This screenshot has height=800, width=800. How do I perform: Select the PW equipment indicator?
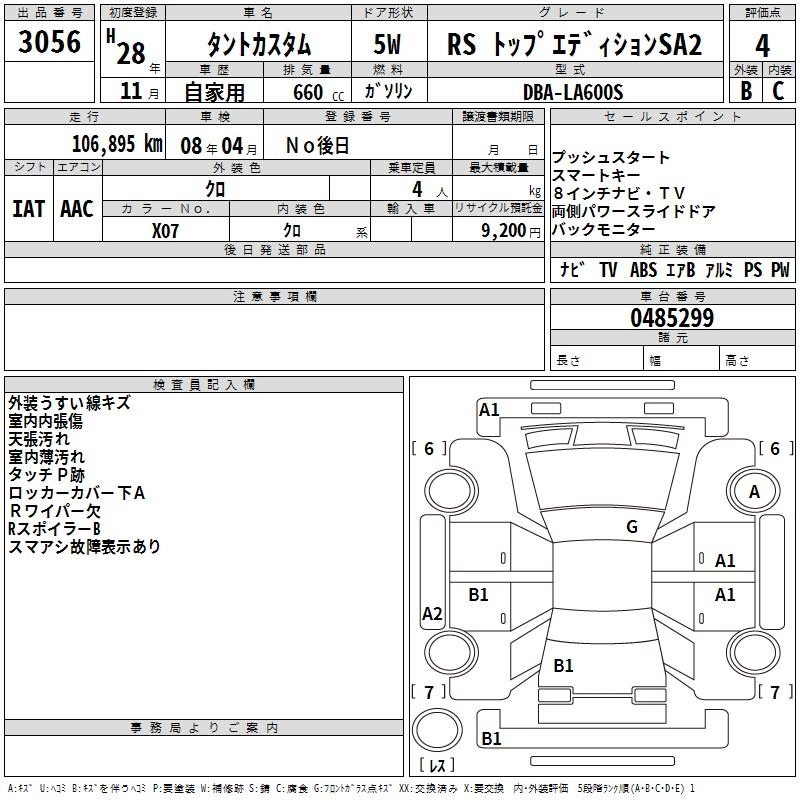point(779,270)
